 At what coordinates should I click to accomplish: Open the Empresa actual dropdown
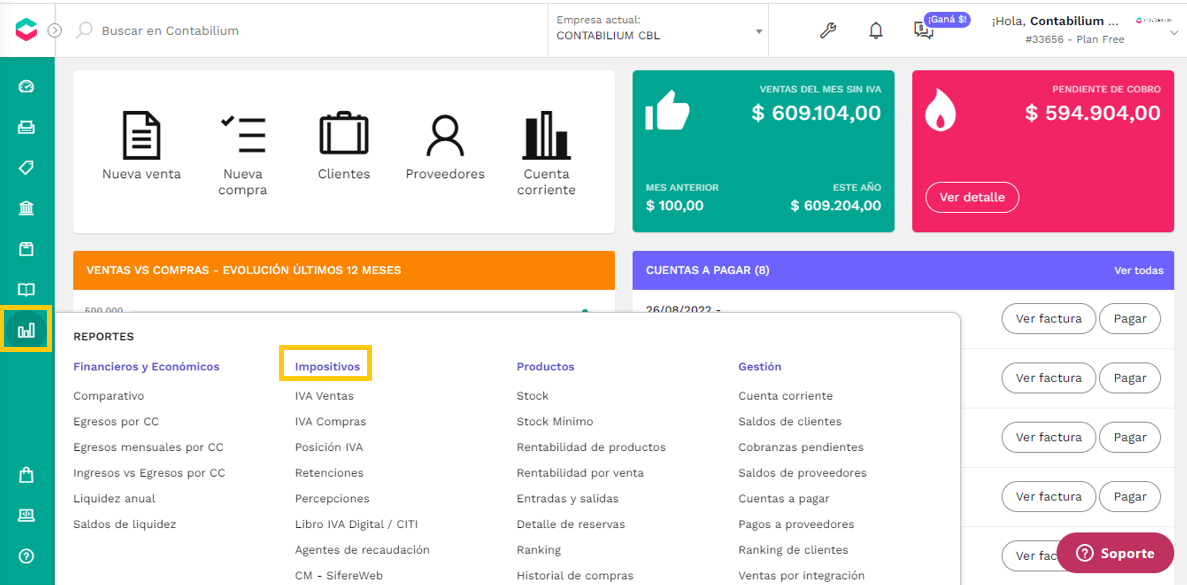pyautogui.click(x=658, y=29)
